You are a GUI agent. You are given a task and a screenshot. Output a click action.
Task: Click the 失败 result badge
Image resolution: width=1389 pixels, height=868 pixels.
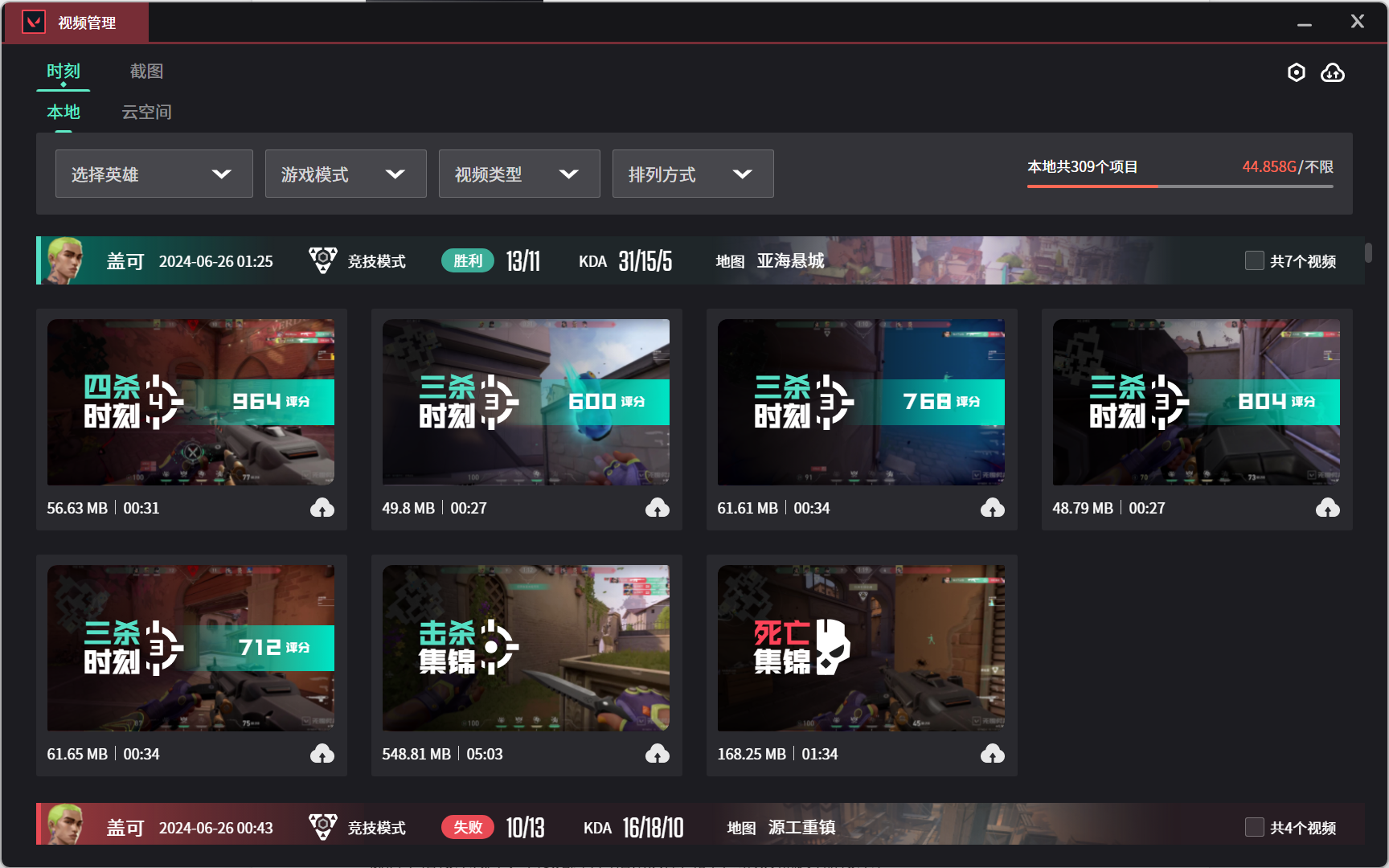point(468,827)
